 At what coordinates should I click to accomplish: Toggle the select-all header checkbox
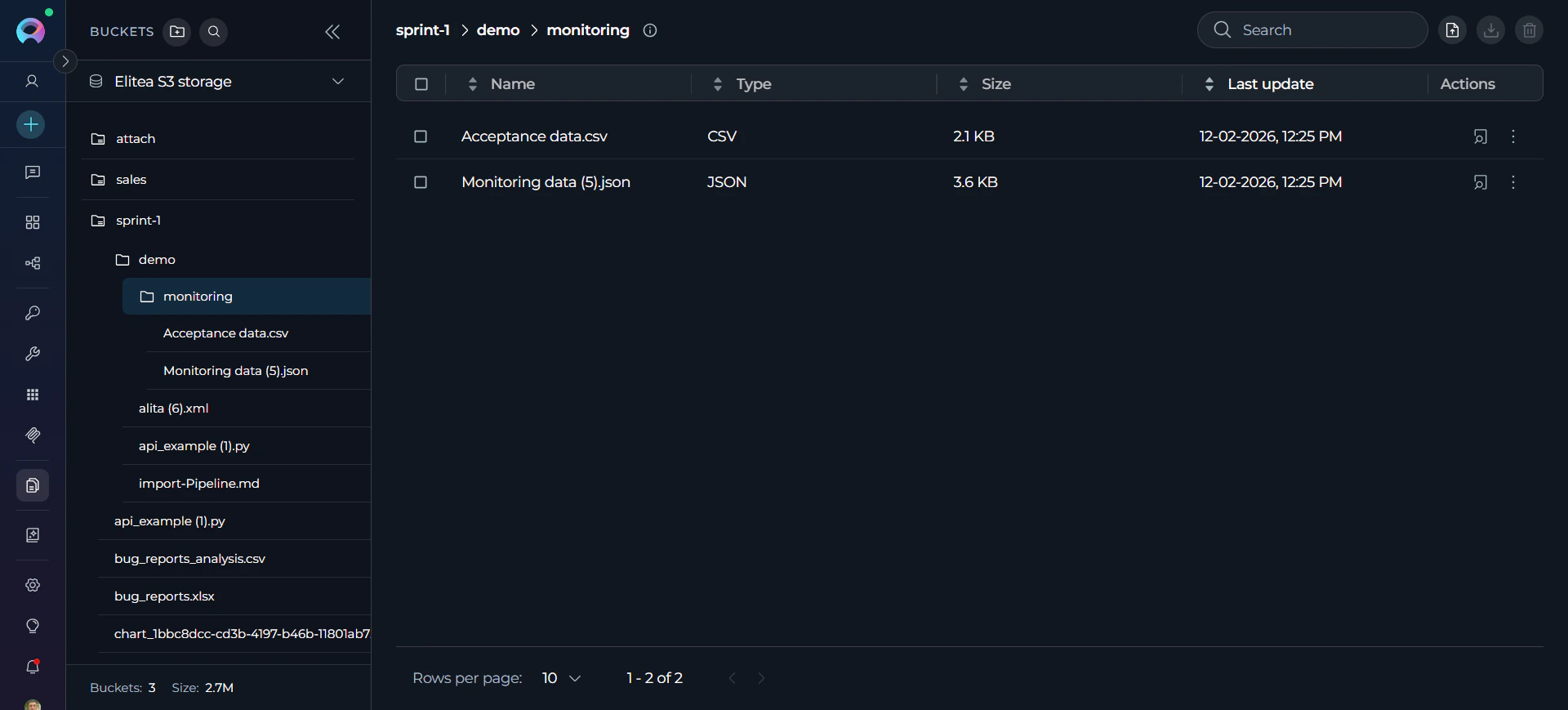421,84
